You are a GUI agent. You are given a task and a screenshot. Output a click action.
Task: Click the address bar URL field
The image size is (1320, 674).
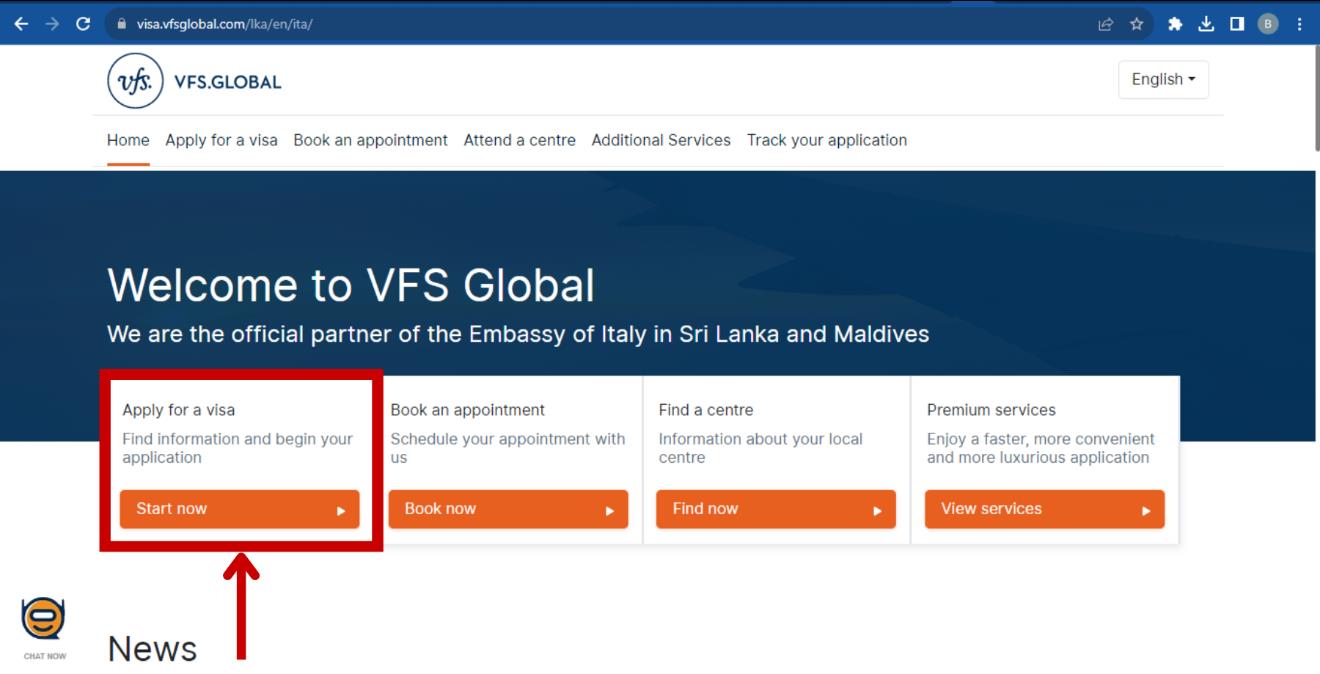click(600, 24)
